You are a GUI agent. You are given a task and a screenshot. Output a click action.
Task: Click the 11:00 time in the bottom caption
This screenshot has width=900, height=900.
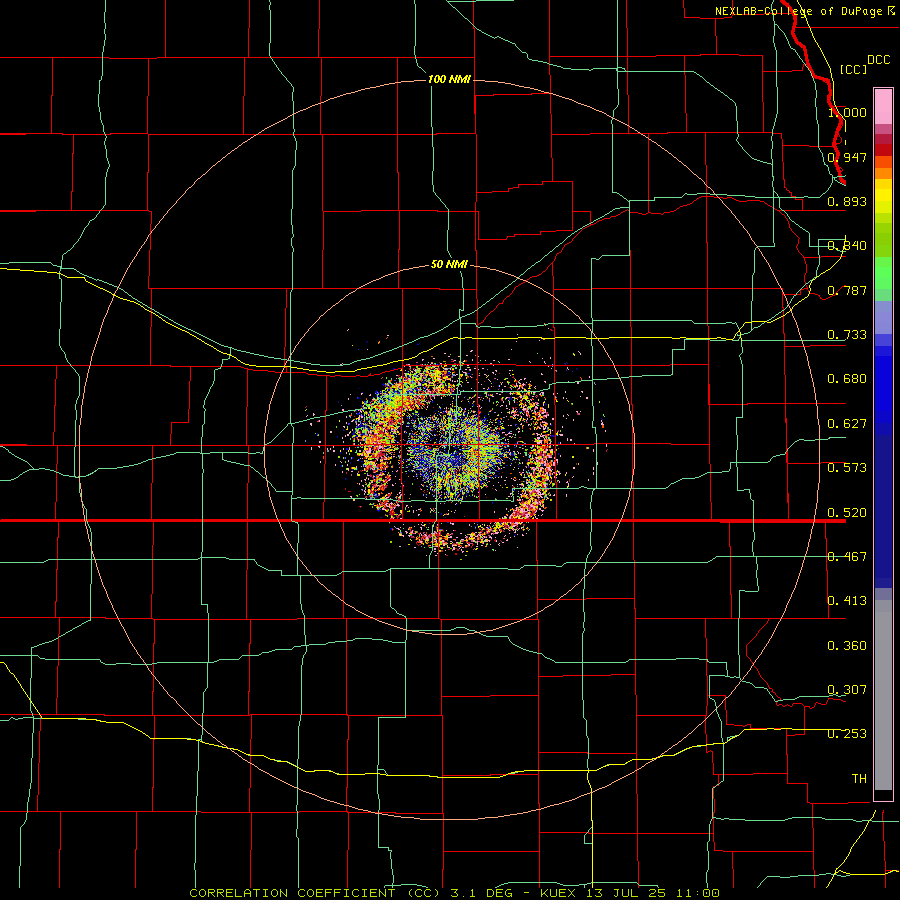[697, 893]
